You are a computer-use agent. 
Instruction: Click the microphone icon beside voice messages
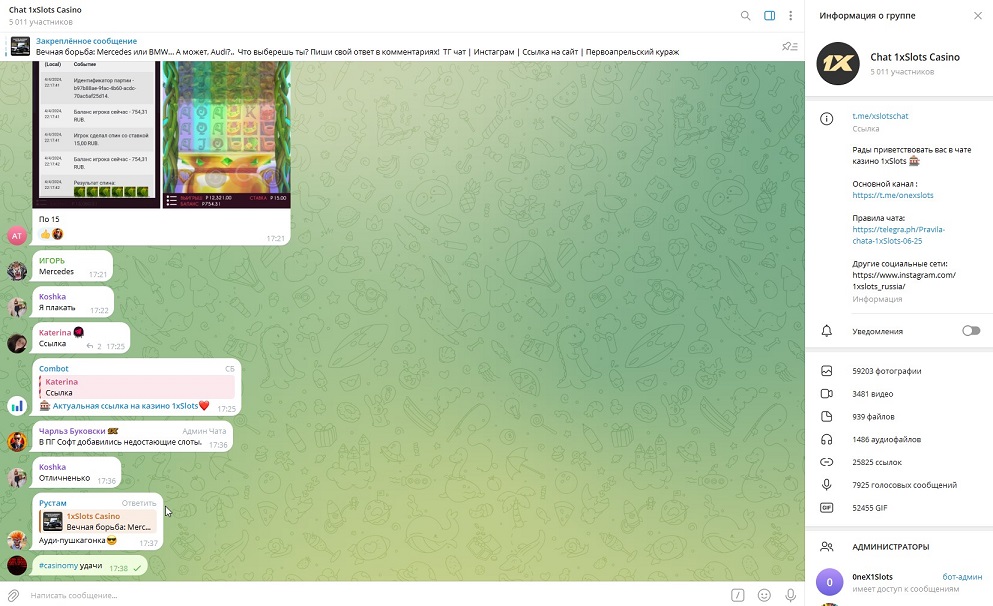pos(826,485)
